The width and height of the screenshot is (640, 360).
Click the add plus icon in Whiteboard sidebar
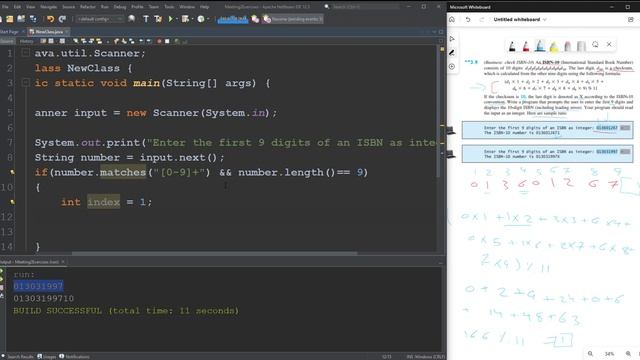coord(452,66)
